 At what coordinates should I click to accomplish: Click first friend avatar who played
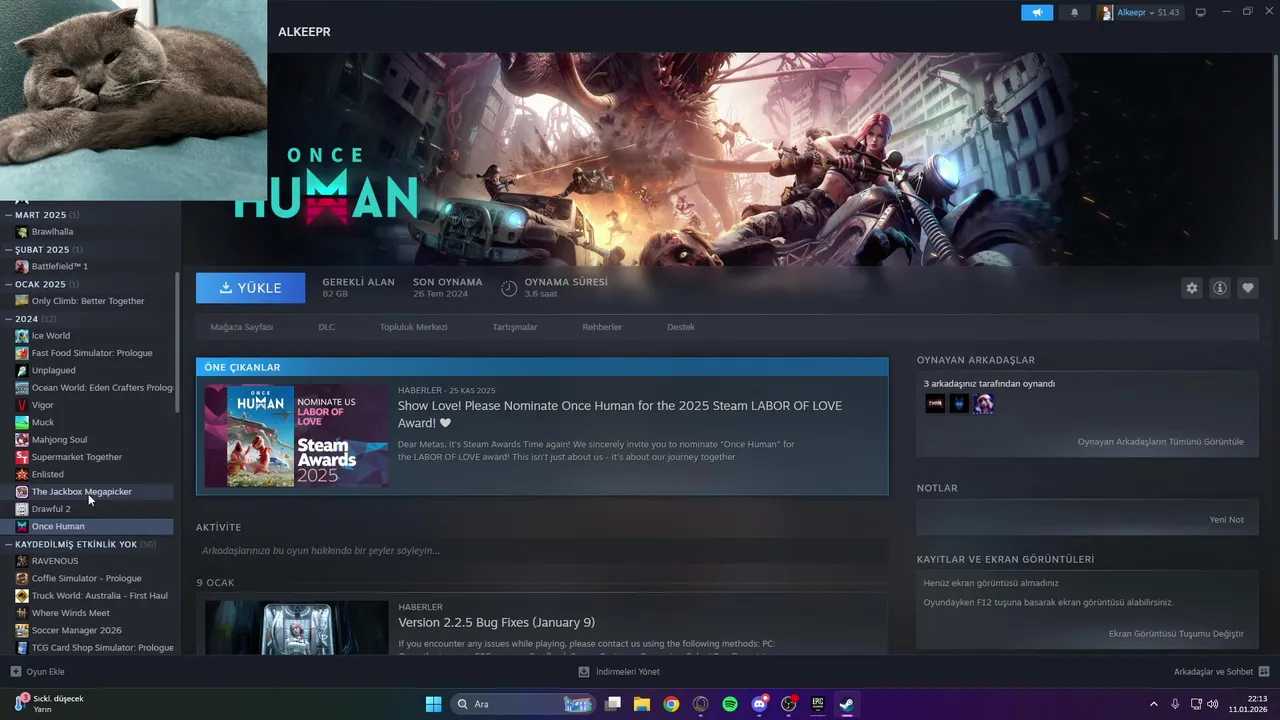pos(935,404)
